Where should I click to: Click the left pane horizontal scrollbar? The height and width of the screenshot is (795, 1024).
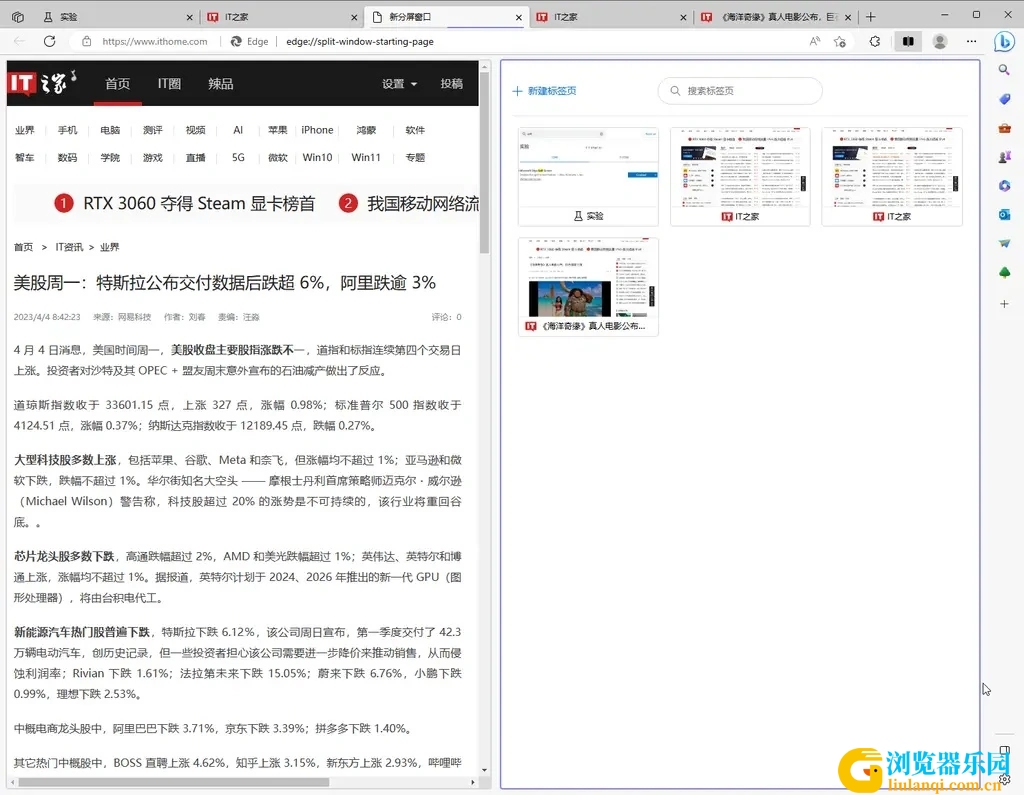pos(174,782)
